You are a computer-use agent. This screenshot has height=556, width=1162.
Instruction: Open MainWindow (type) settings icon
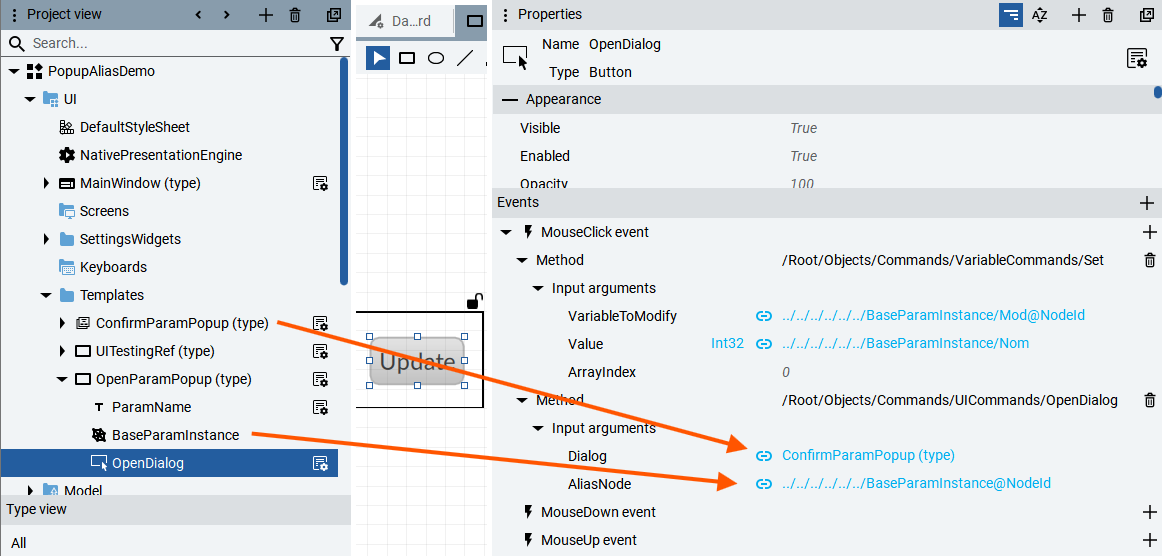click(x=320, y=183)
